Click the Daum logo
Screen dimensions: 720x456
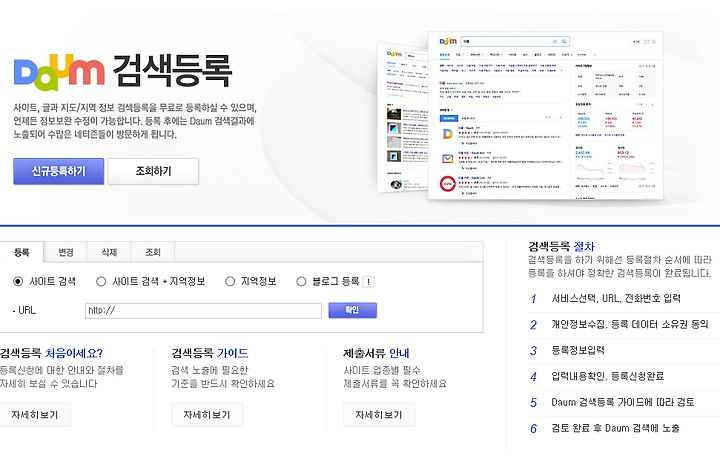59,72
